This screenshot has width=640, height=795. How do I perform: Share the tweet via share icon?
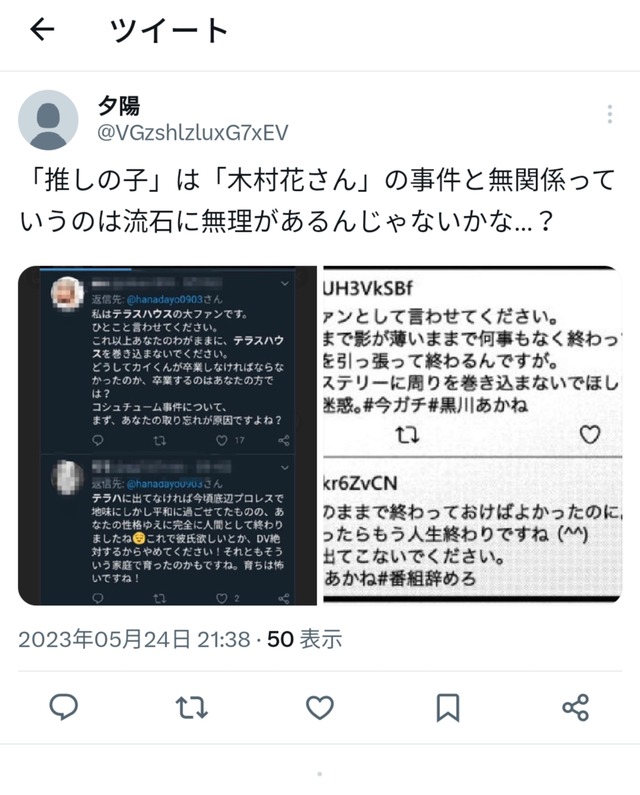click(x=576, y=707)
